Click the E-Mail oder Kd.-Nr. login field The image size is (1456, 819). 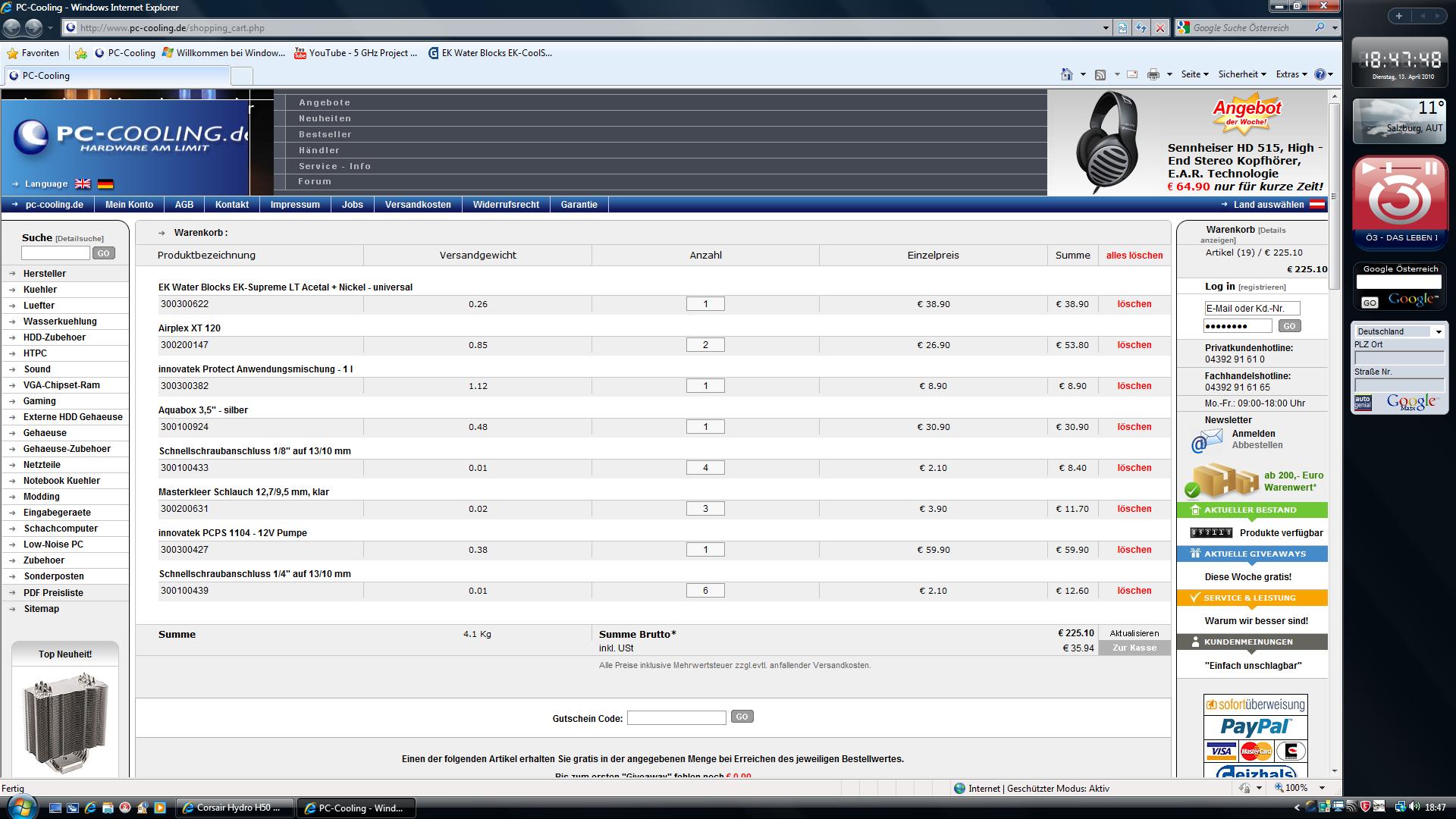click(x=1251, y=308)
